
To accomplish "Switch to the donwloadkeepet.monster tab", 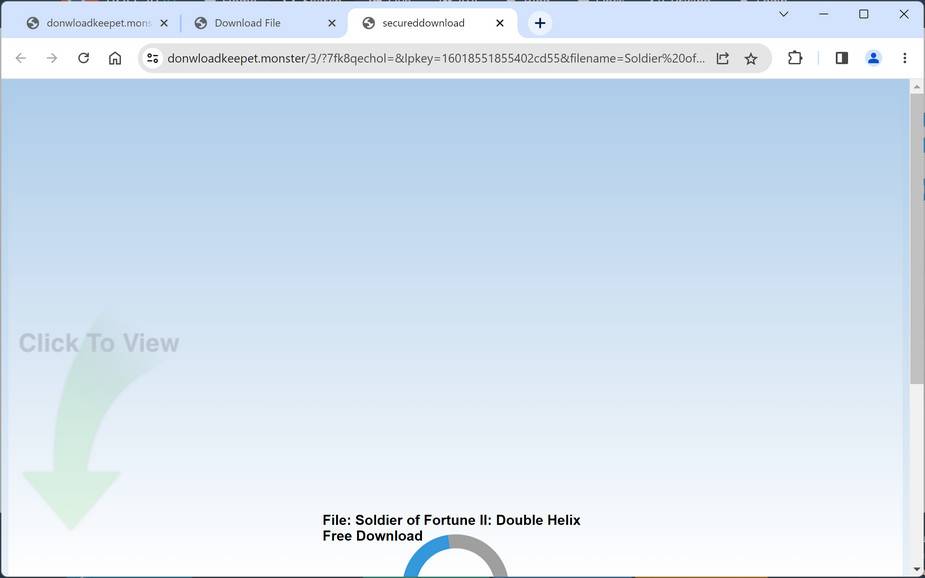I will 97,23.
